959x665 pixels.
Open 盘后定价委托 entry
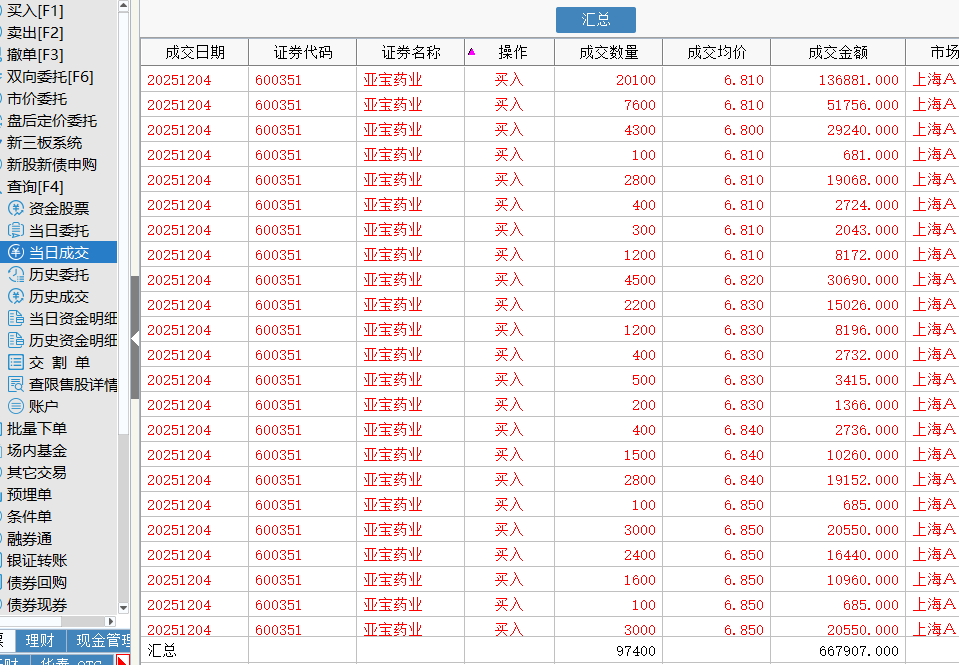tap(52, 121)
